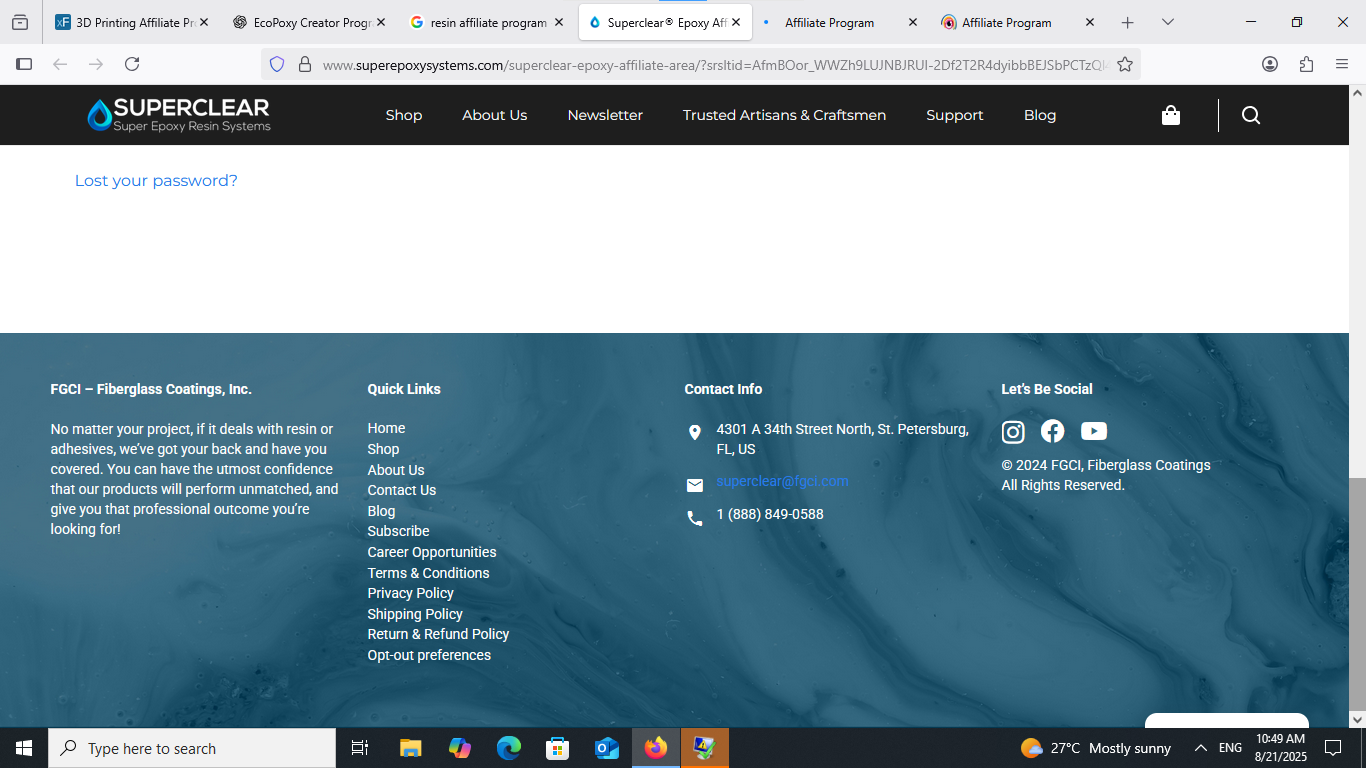Open the notification center icon
The height and width of the screenshot is (768, 1366).
tap(1333, 748)
